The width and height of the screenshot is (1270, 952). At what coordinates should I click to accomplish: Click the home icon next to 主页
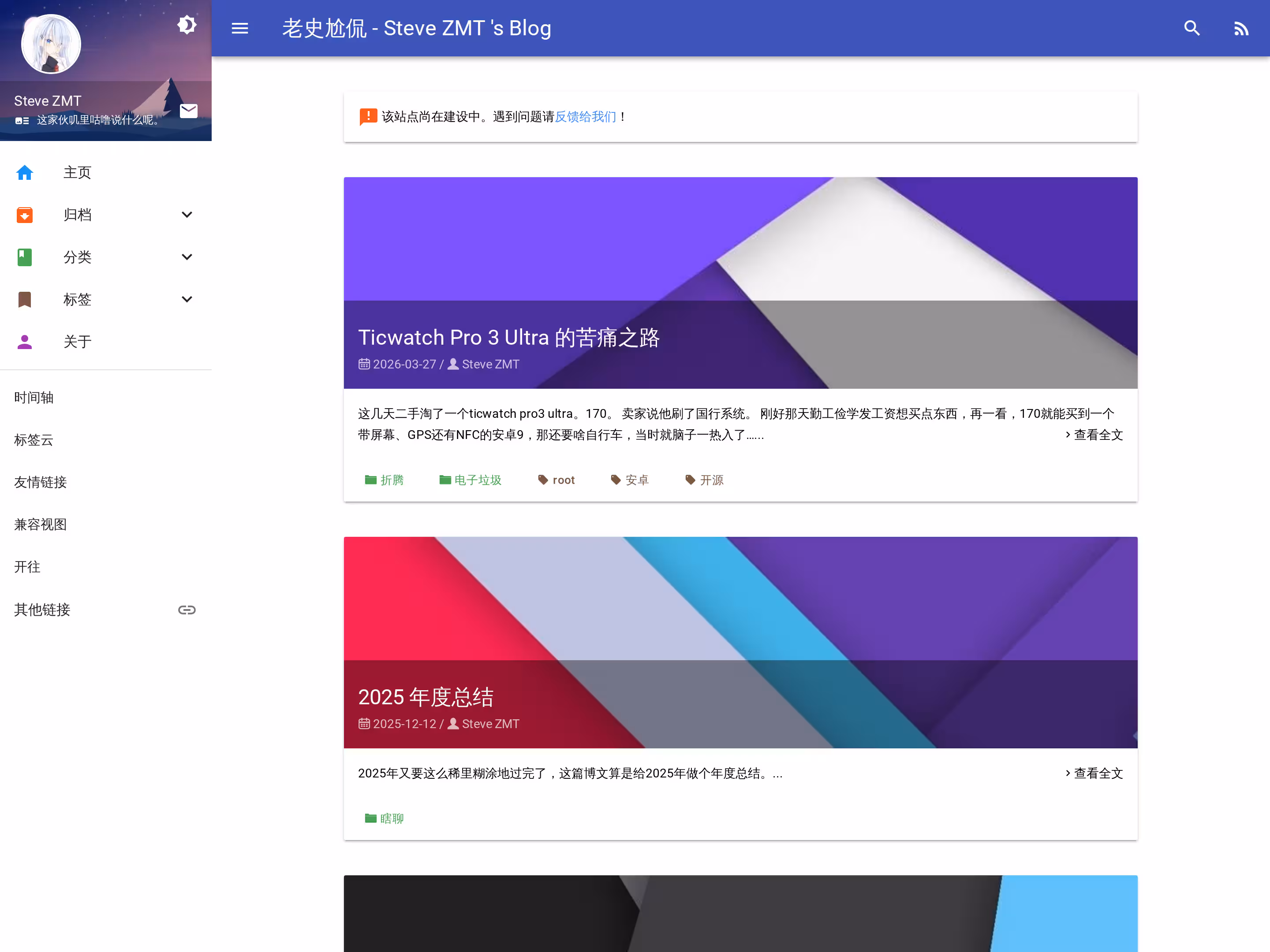[x=25, y=172]
